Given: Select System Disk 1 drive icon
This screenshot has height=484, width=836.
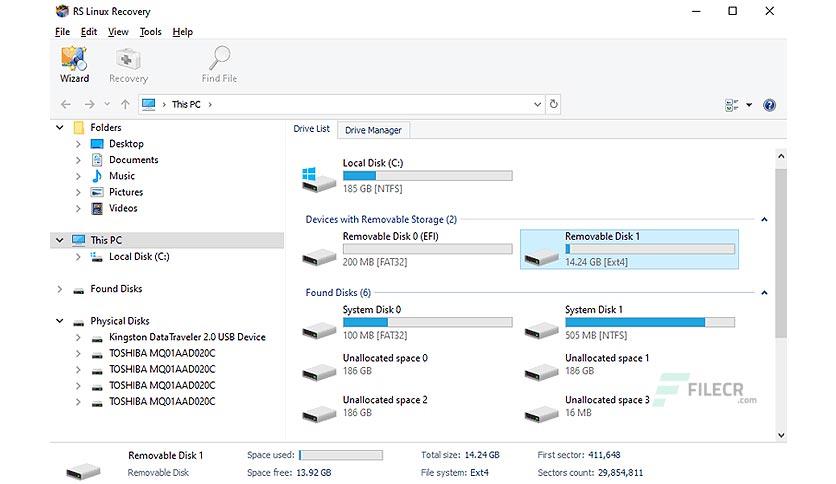Looking at the screenshot, I should [541, 330].
